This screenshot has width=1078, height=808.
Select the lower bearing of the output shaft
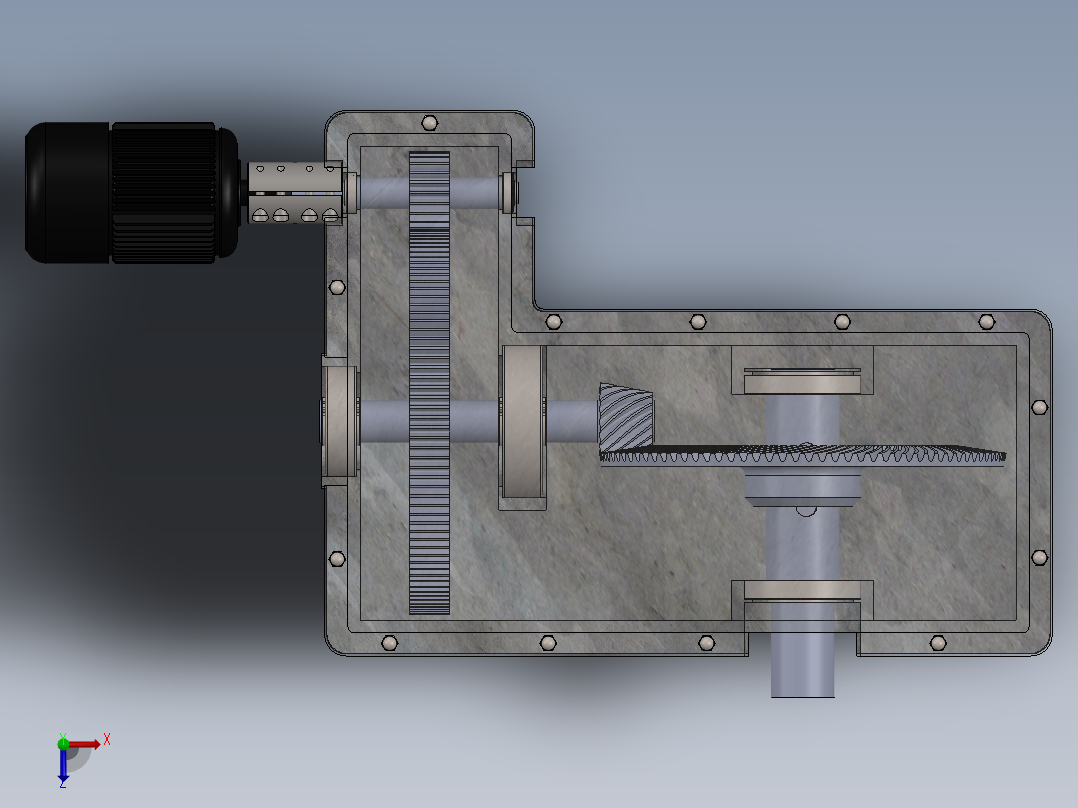pos(802,591)
